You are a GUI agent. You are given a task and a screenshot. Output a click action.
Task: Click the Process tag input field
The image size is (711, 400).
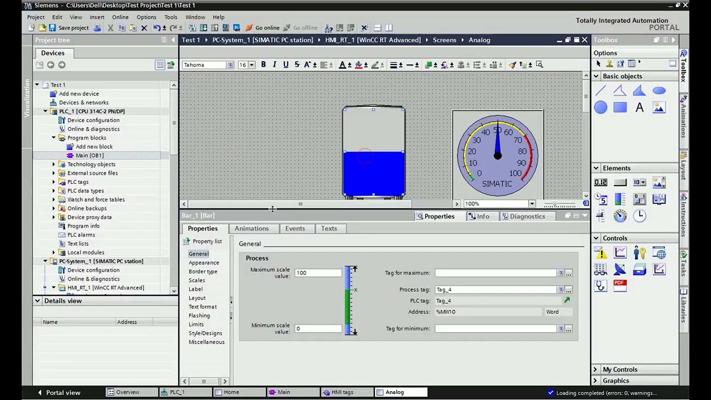coord(496,289)
